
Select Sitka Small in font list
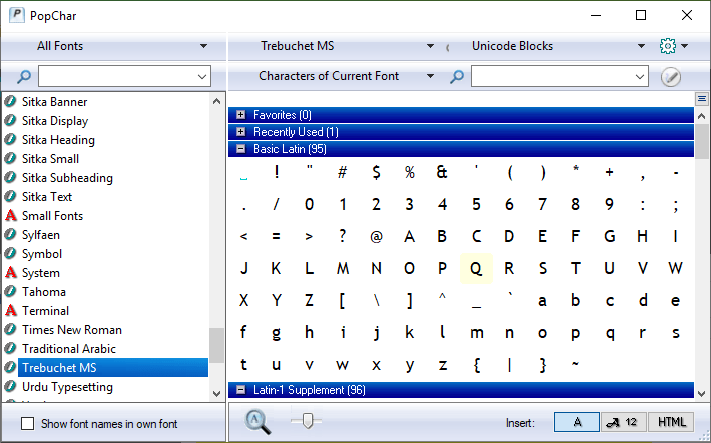tap(50, 159)
